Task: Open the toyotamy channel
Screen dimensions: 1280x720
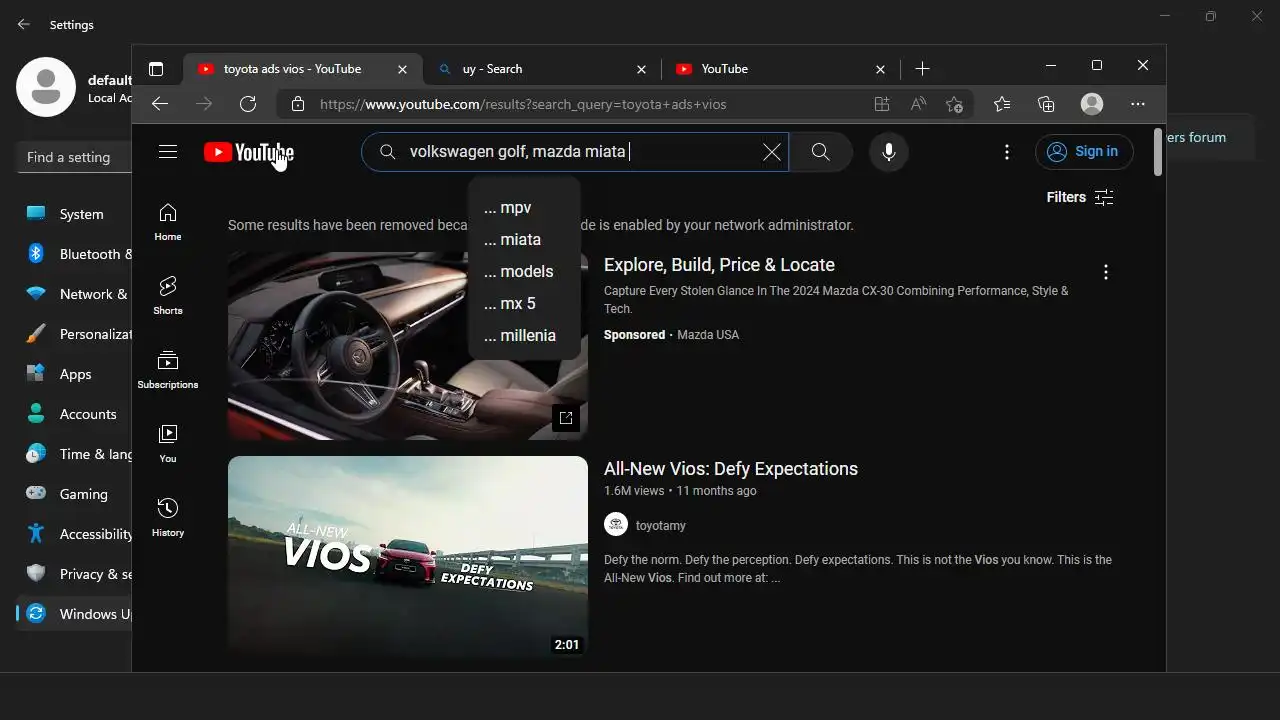Action: click(x=660, y=526)
